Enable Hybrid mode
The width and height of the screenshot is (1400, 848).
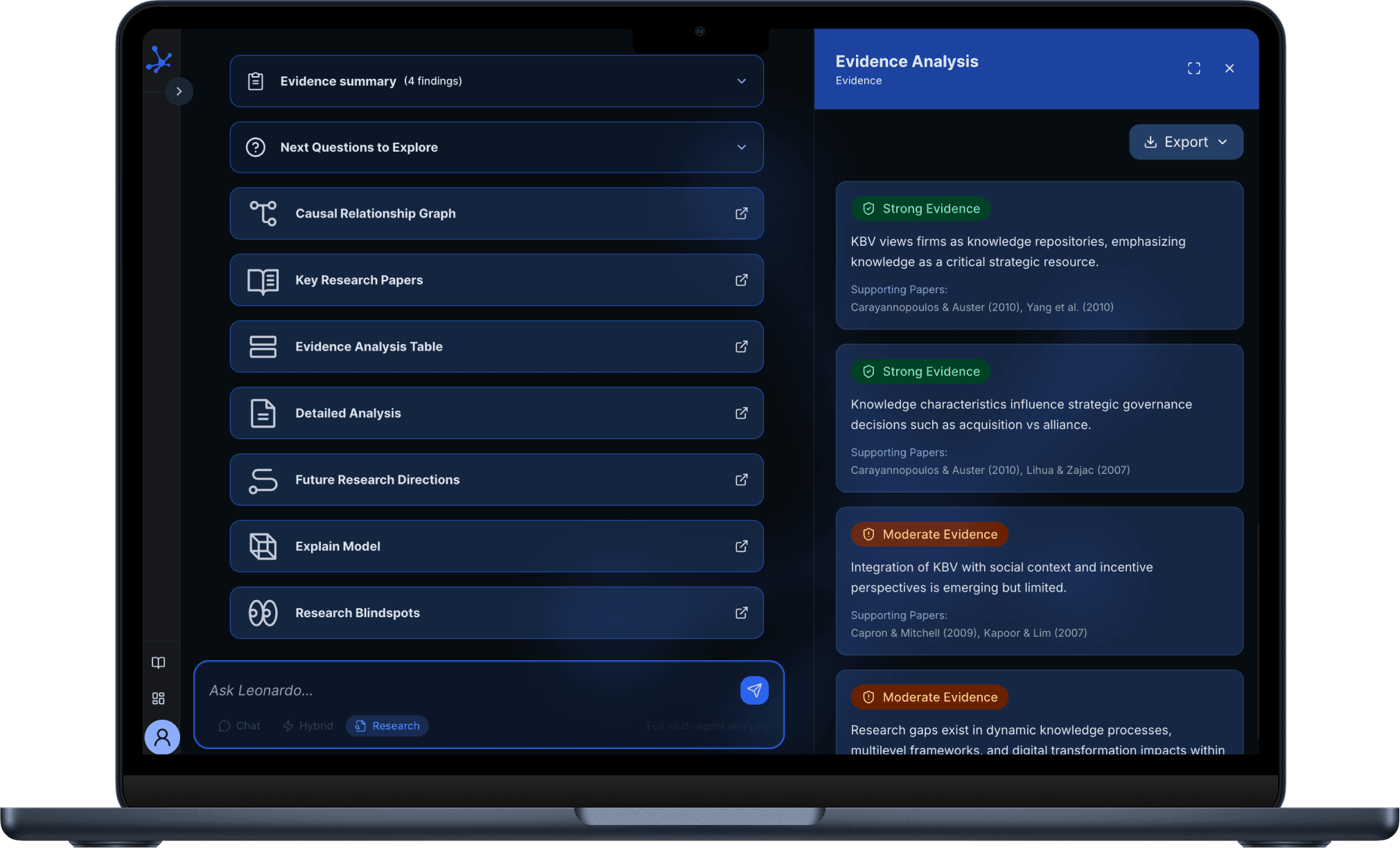click(x=308, y=725)
